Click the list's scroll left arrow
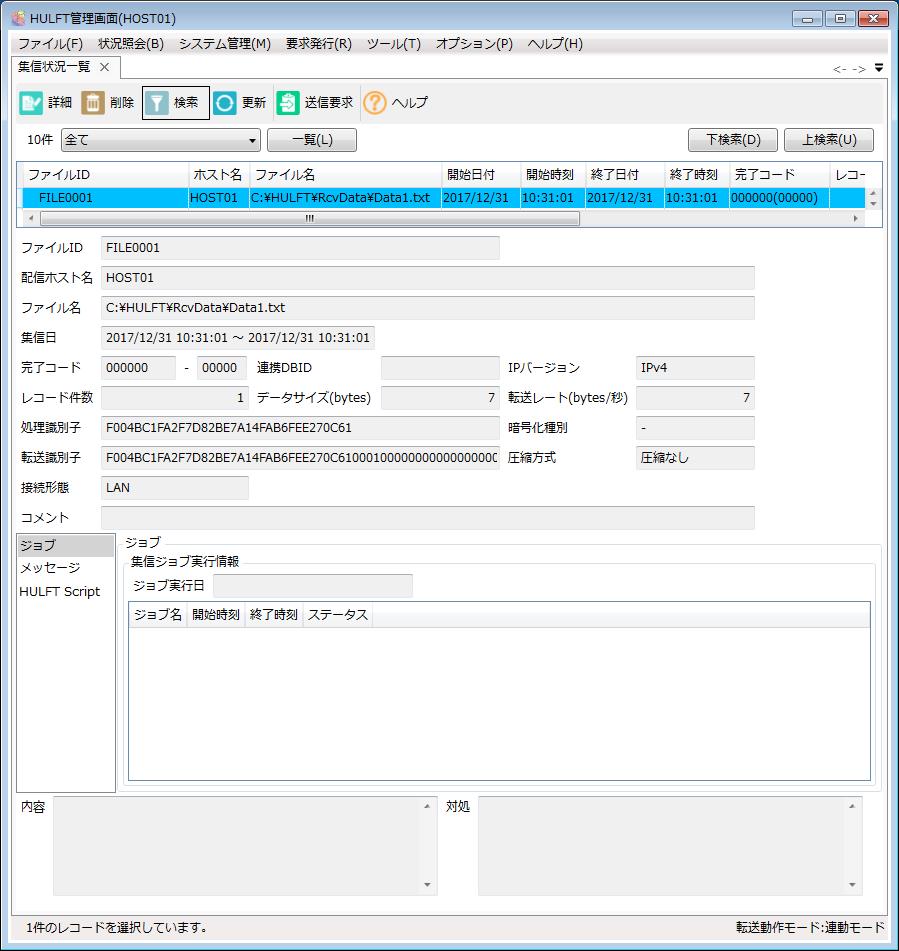The image size is (899, 951). click(31, 218)
